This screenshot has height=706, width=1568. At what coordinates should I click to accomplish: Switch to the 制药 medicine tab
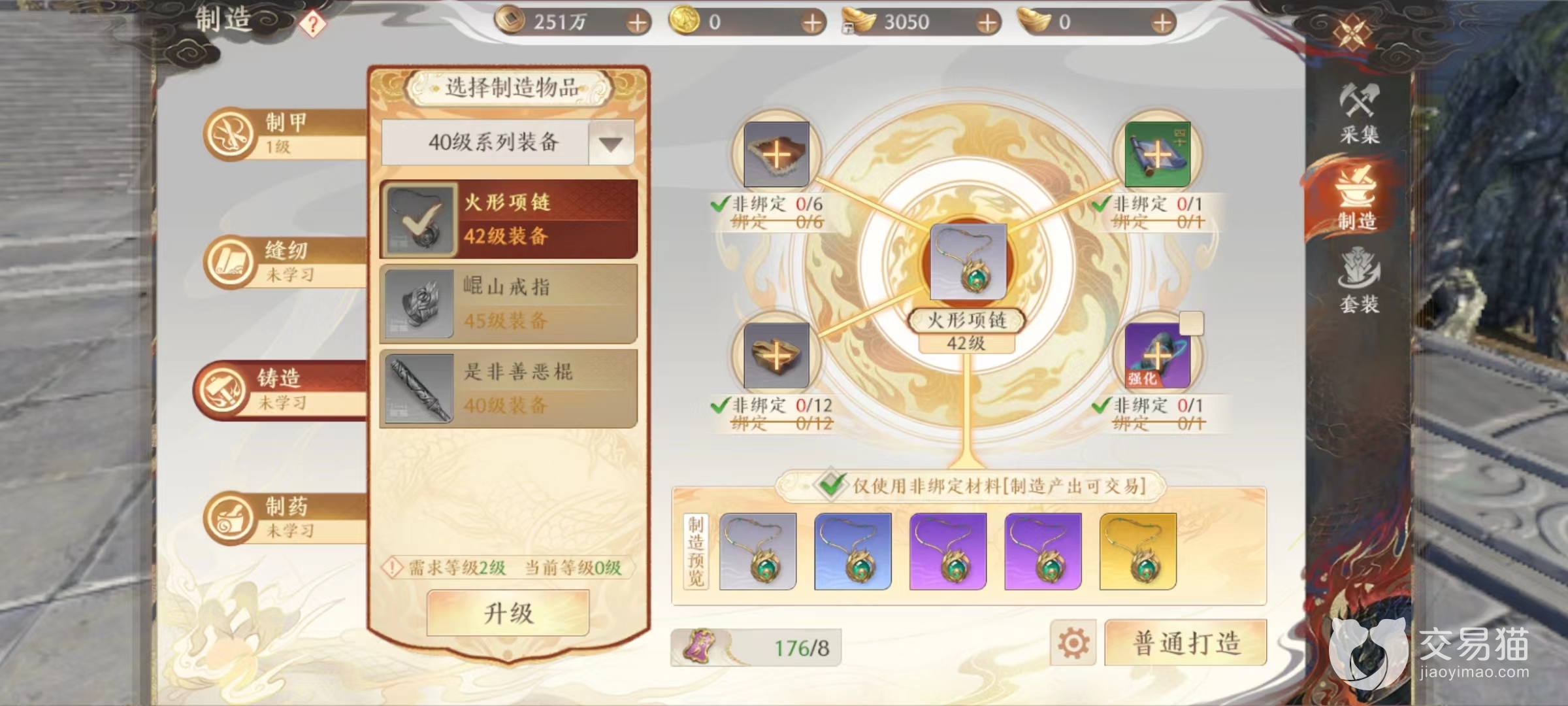click(x=284, y=518)
